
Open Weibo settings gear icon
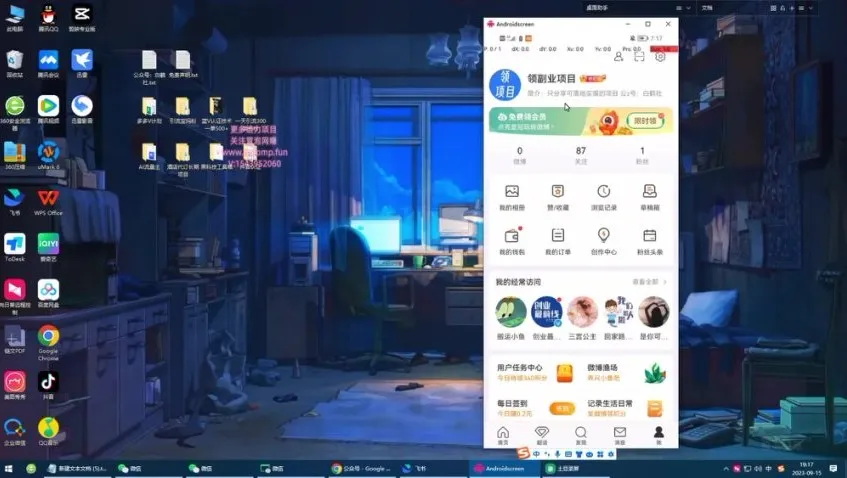click(x=660, y=57)
